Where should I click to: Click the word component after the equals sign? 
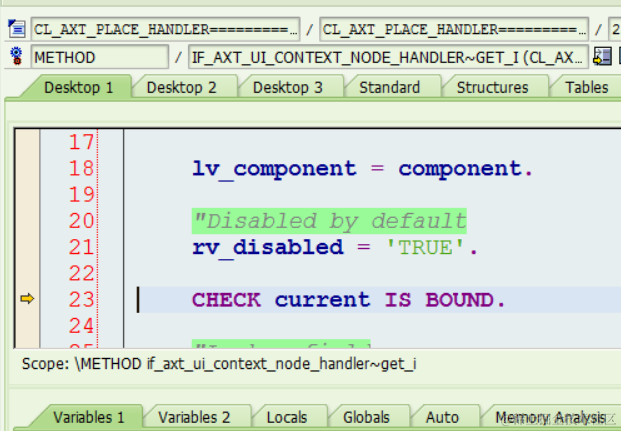click(460, 169)
